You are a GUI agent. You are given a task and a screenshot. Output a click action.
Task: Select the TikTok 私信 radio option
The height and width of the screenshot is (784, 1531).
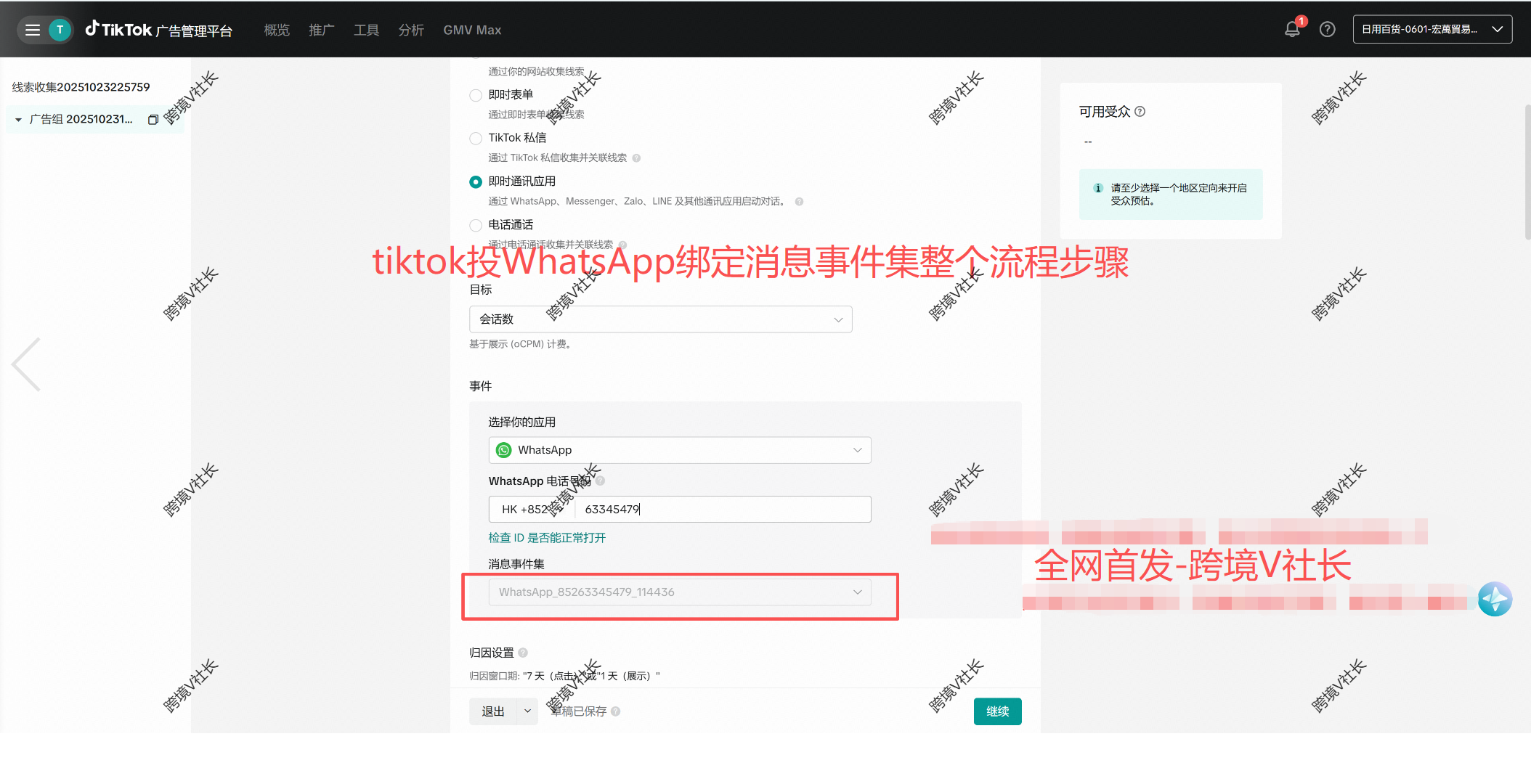click(476, 139)
